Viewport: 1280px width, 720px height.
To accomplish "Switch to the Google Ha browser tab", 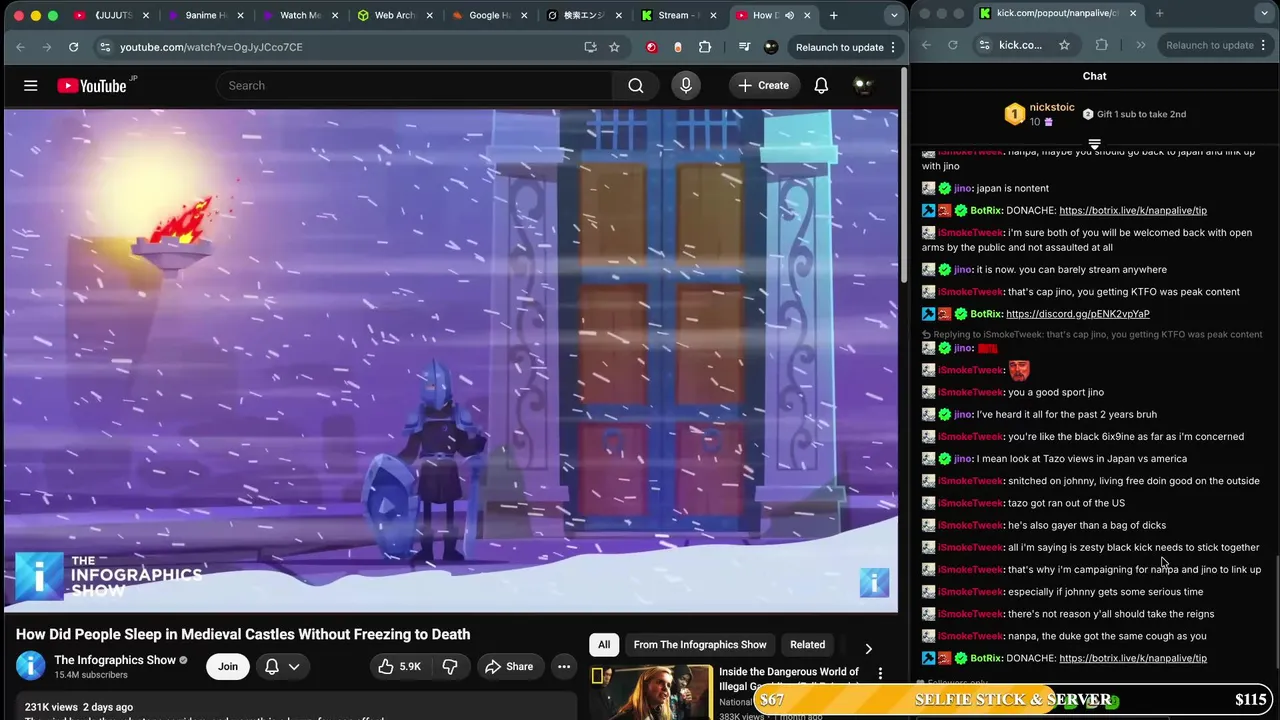I will point(488,15).
